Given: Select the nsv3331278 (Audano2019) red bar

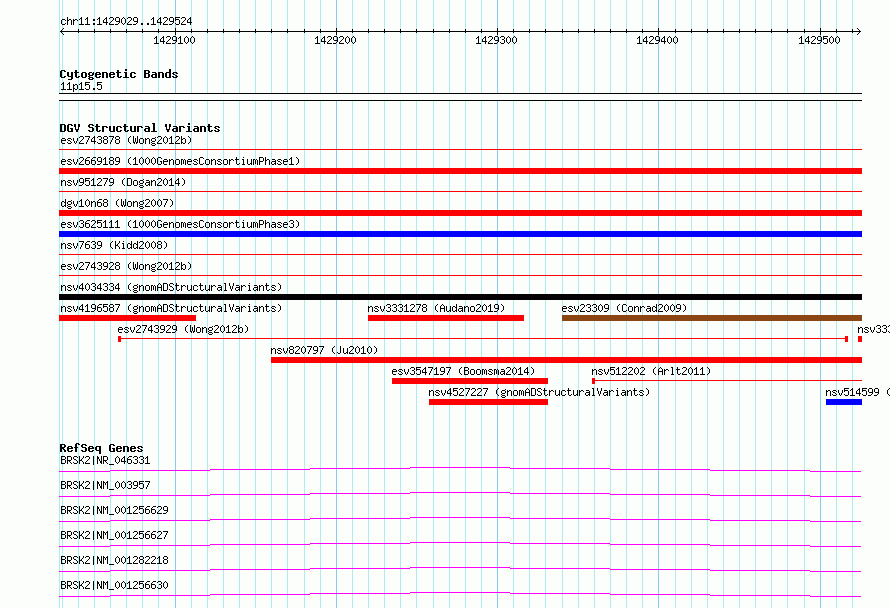Looking at the screenshot, I should [446, 318].
